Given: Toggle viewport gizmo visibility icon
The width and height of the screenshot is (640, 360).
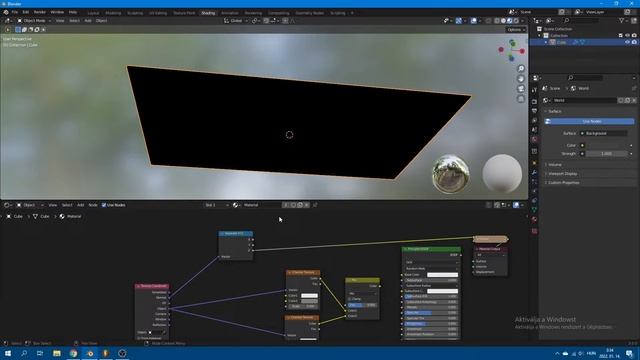Looking at the screenshot, I should pyautogui.click(x=459, y=20).
